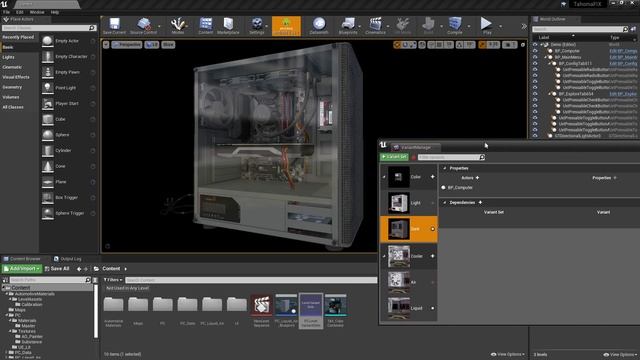Select the Visual Effects category

click(16, 77)
